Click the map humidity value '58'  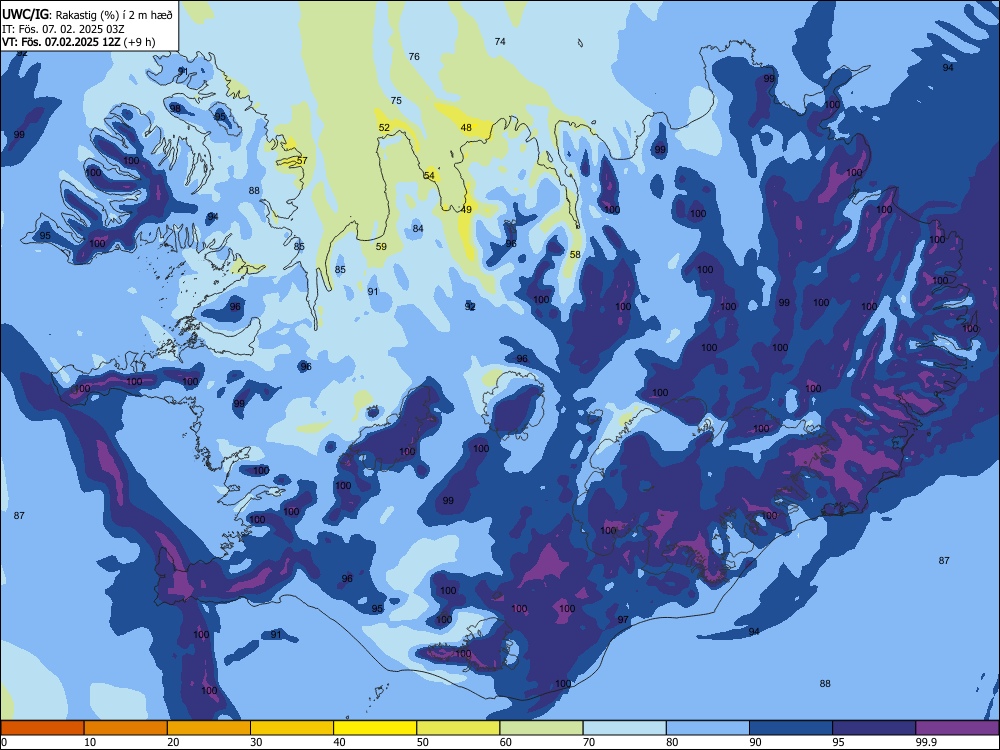tap(575, 254)
